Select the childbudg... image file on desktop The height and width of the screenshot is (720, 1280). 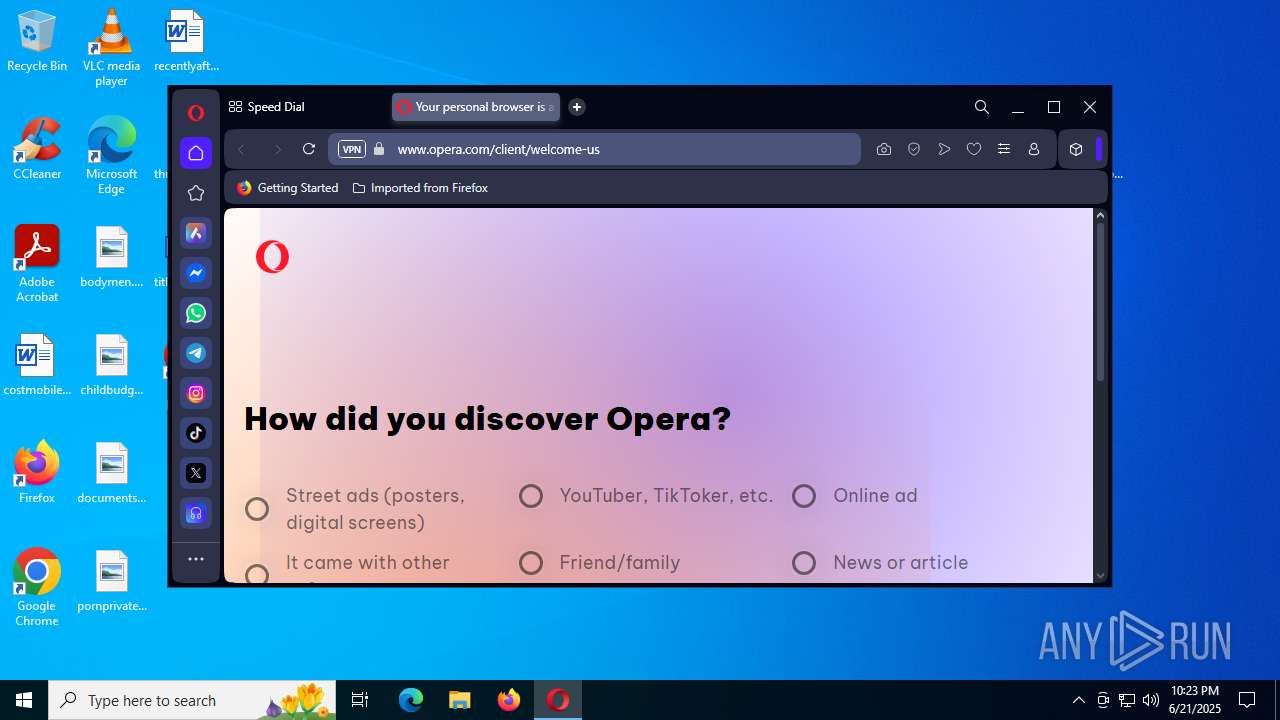111,366
